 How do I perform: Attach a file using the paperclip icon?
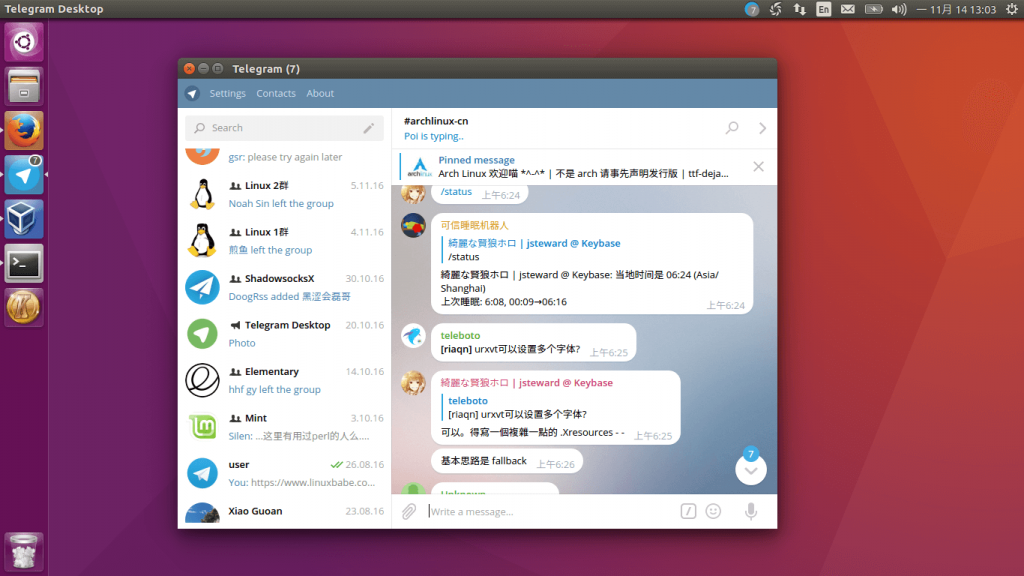[x=408, y=511]
